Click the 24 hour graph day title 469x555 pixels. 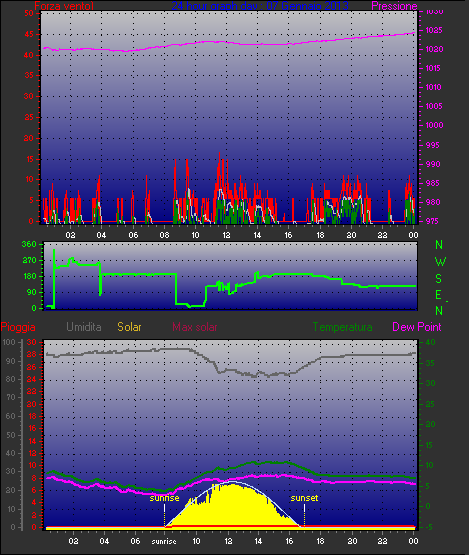260,6
